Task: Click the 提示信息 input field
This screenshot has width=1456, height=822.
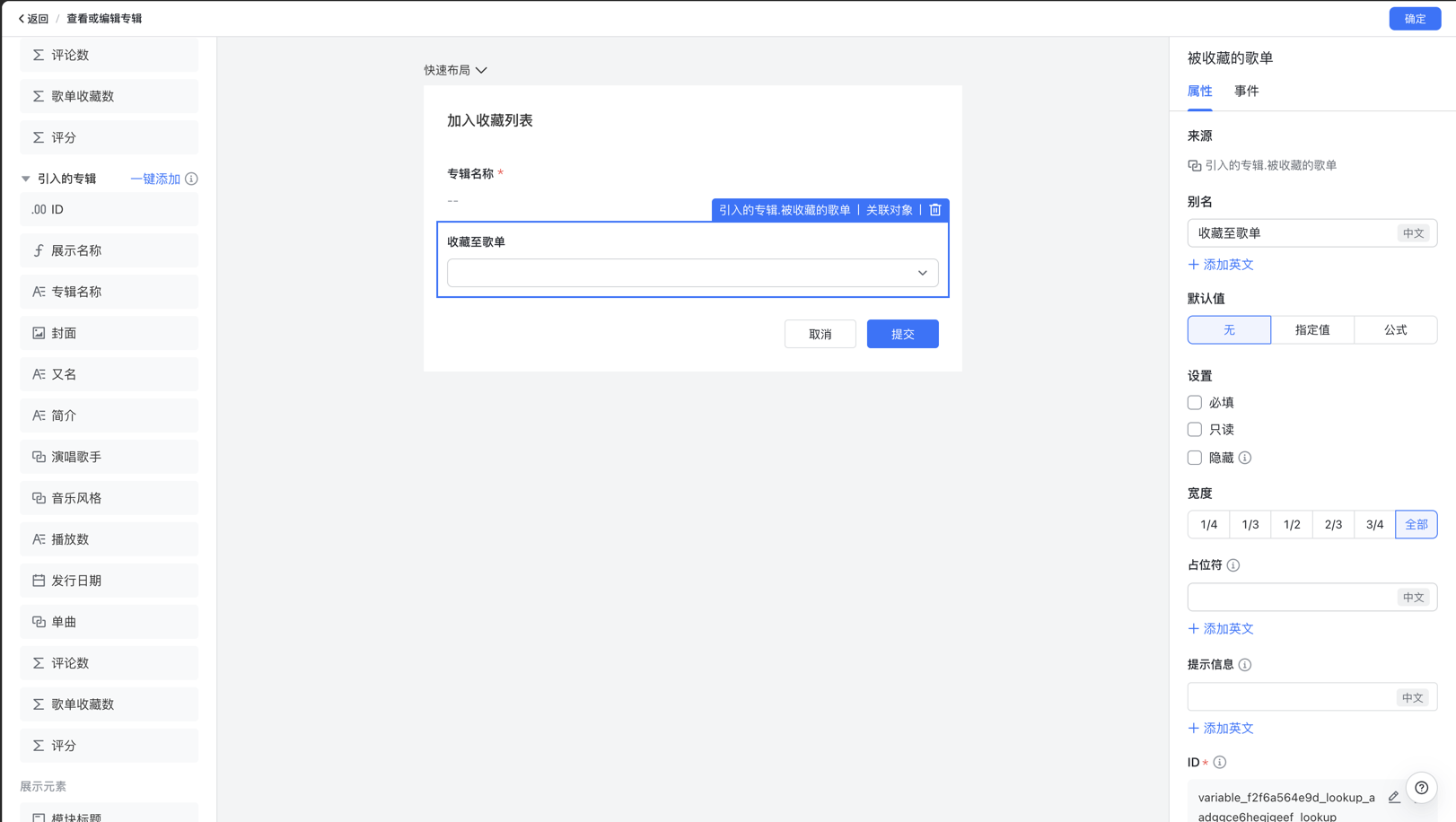Action: 1312,697
